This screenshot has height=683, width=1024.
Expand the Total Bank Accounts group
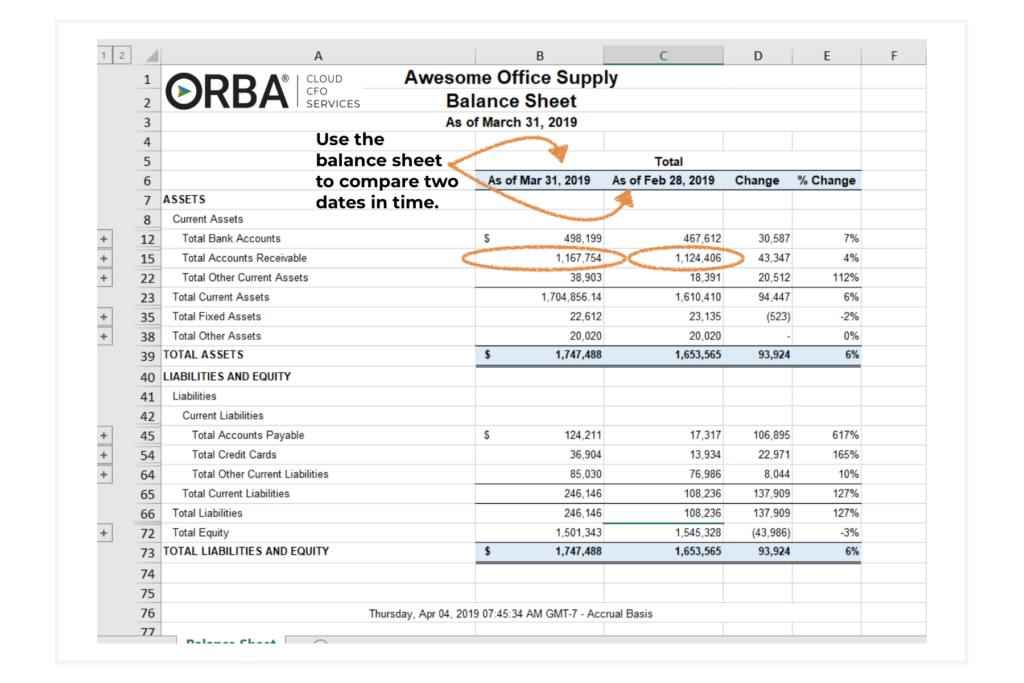coord(105,239)
